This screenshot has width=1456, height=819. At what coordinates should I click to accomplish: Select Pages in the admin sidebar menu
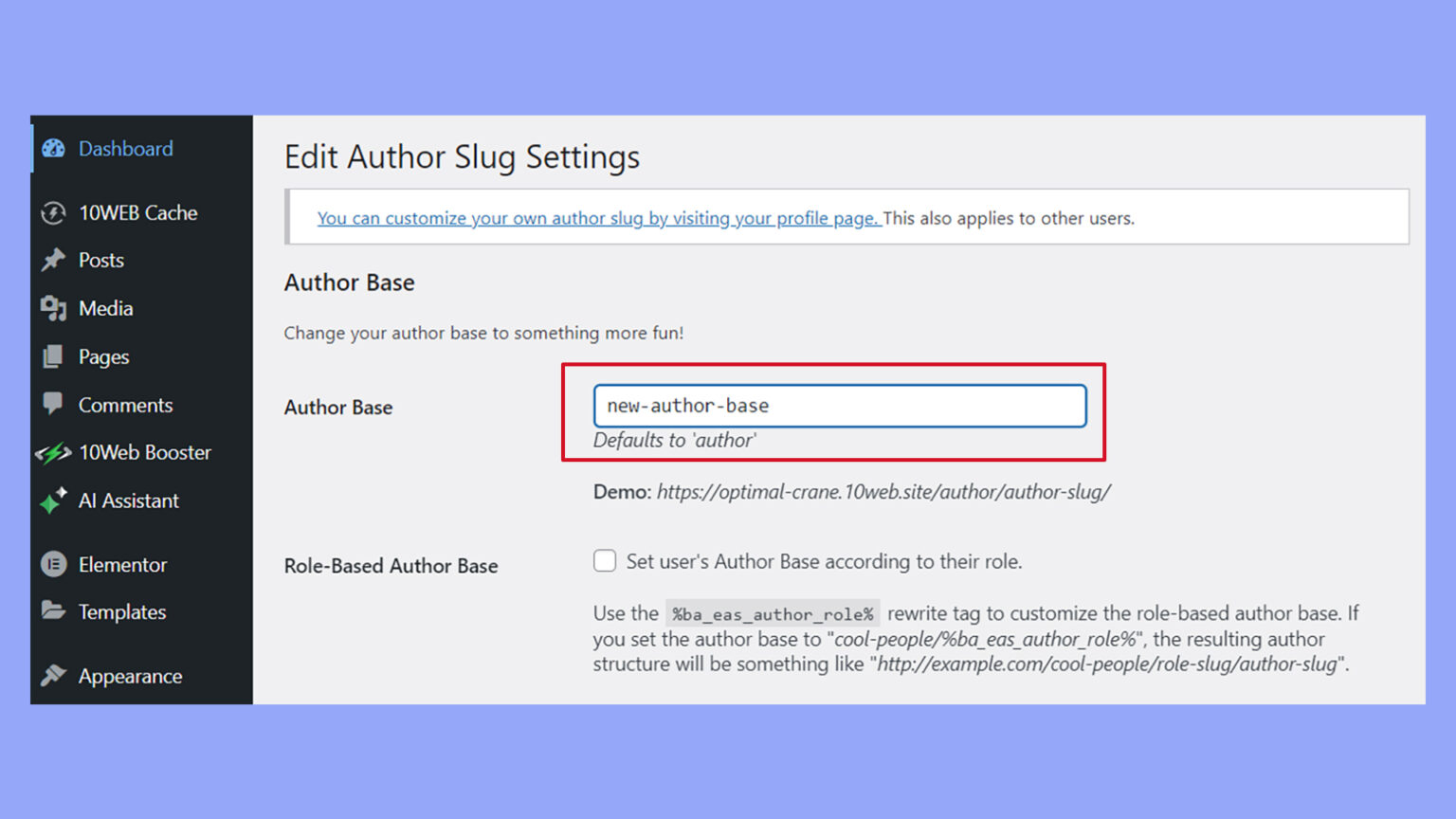(x=103, y=356)
